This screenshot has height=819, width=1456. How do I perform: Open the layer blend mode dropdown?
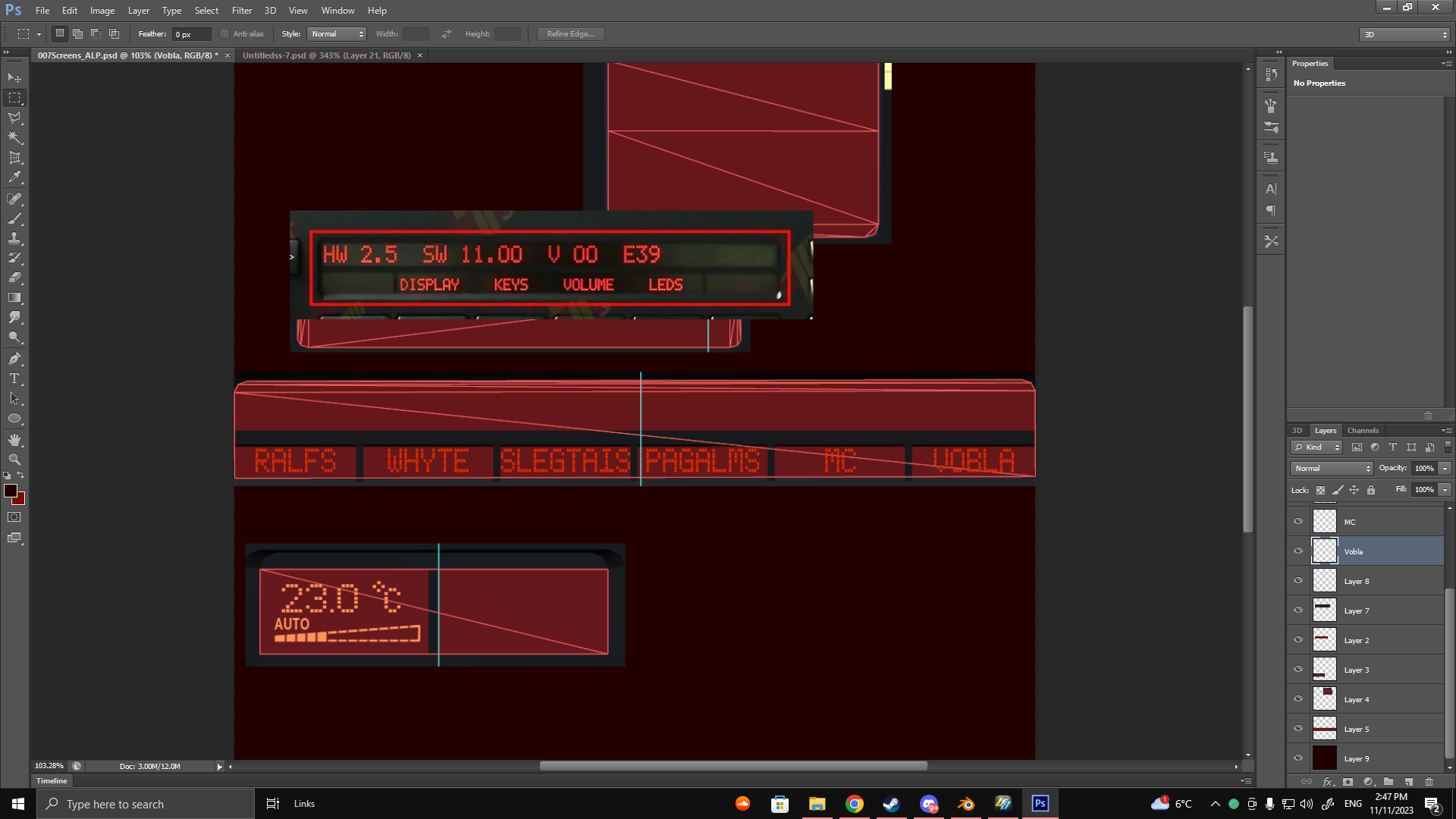click(x=1332, y=469)
